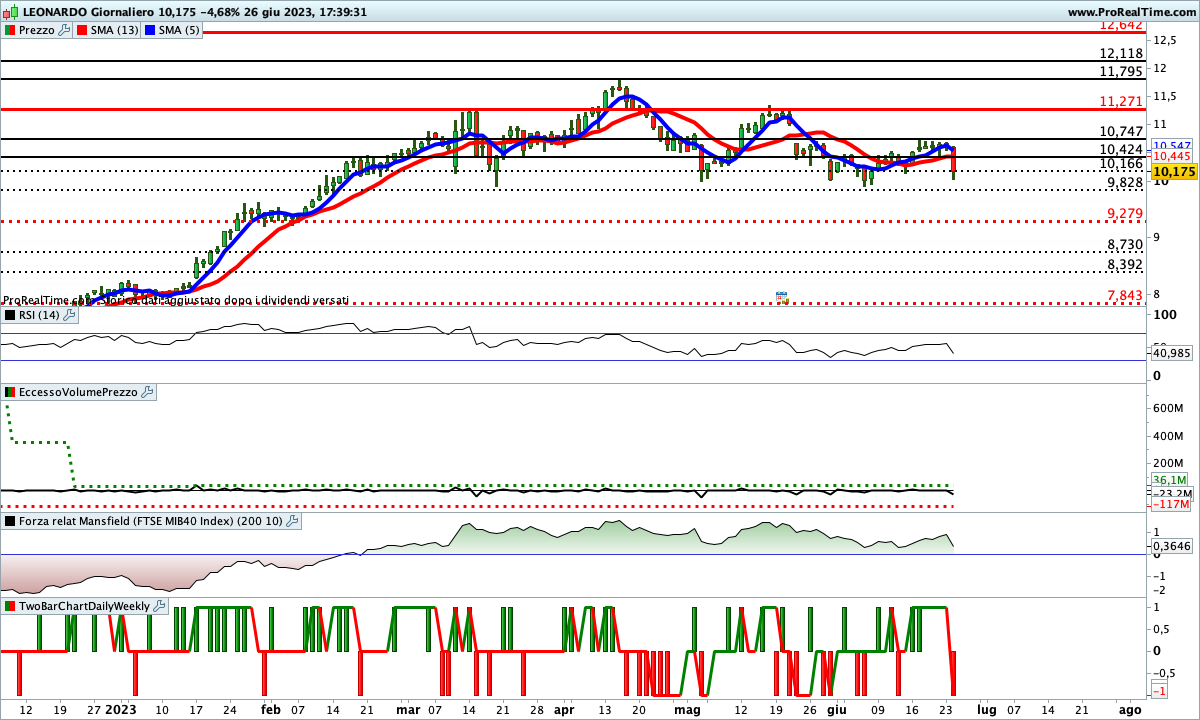Click the red SMA (13) color swatch
1200x720 pixels.
(83, 31)
